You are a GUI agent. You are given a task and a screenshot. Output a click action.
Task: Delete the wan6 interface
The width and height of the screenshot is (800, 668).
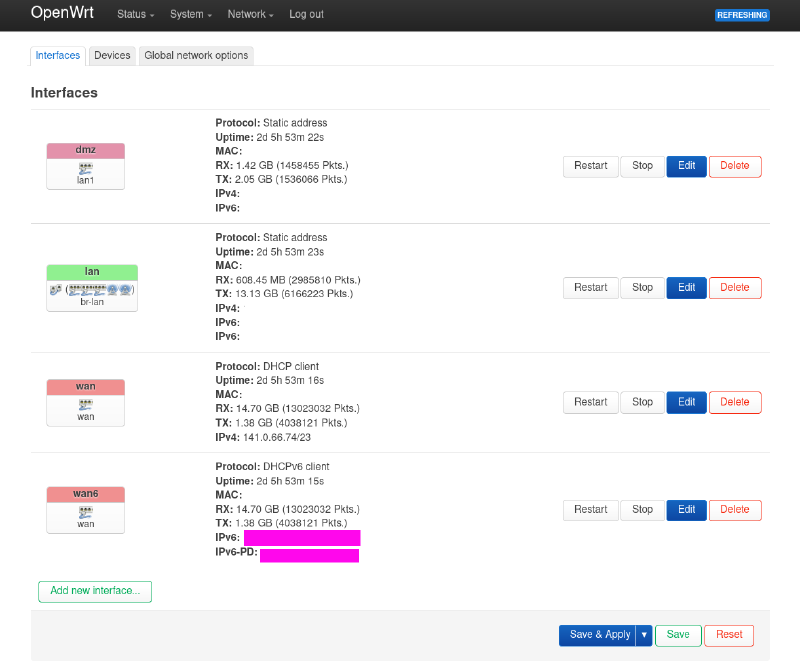click(x=735, y=510)
